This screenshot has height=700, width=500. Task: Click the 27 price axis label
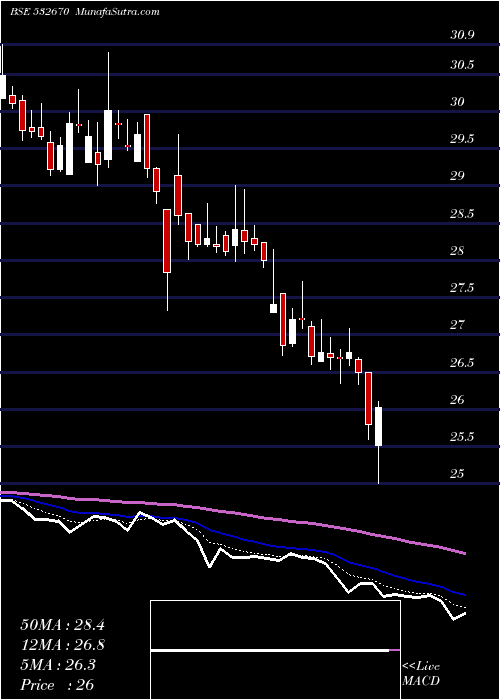pyautogui.click(x=458, y=325)
